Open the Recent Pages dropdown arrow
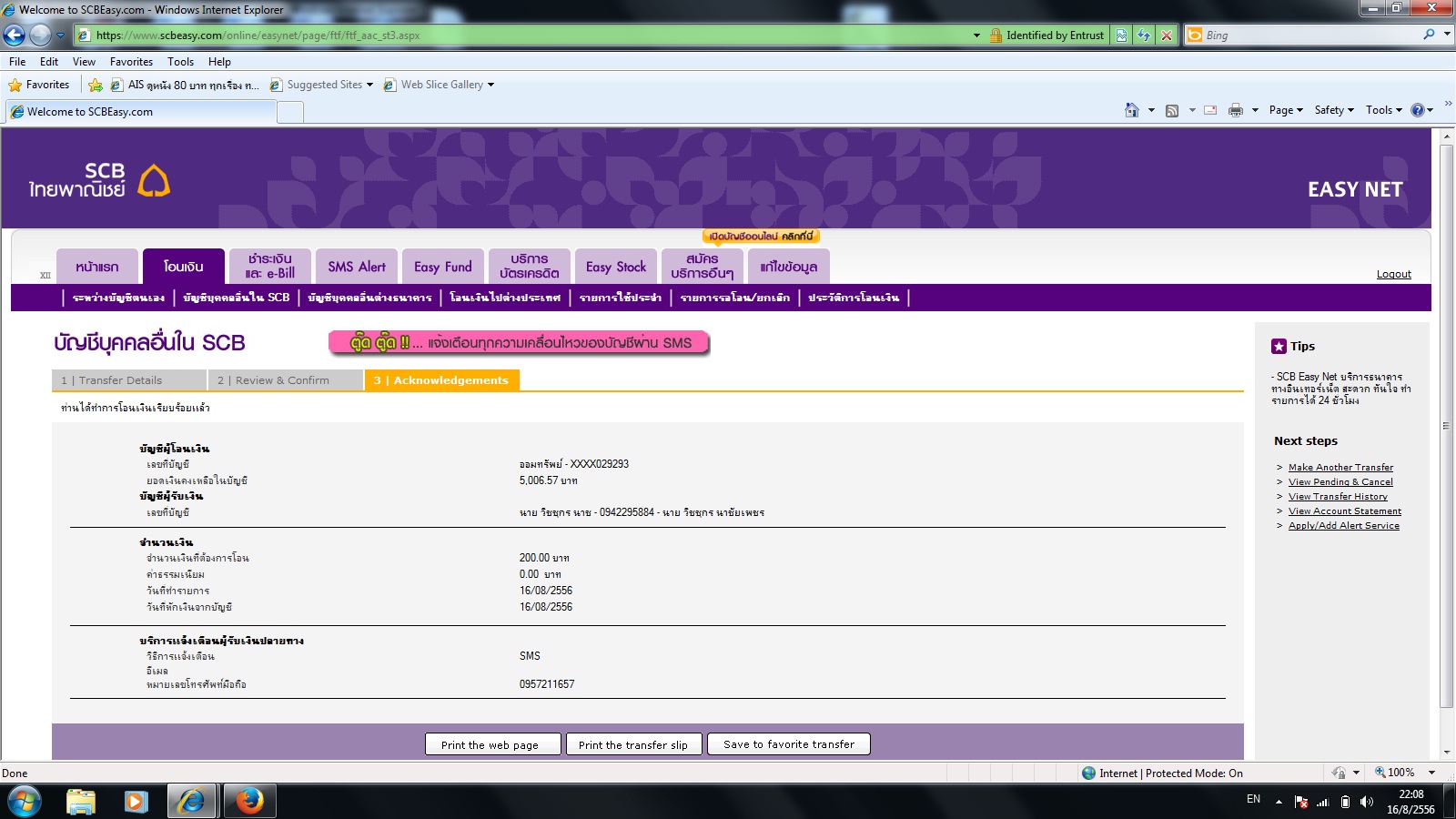The width and height of the screenshot is (1456, 819). [60, 35]
